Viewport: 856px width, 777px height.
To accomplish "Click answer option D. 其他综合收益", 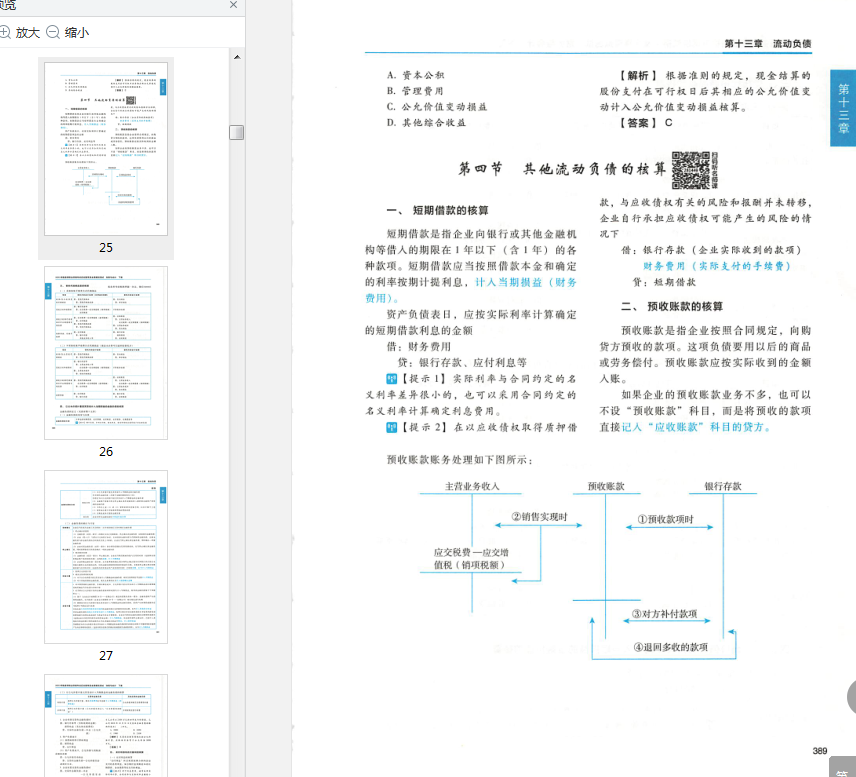I will tap(426, 123).
